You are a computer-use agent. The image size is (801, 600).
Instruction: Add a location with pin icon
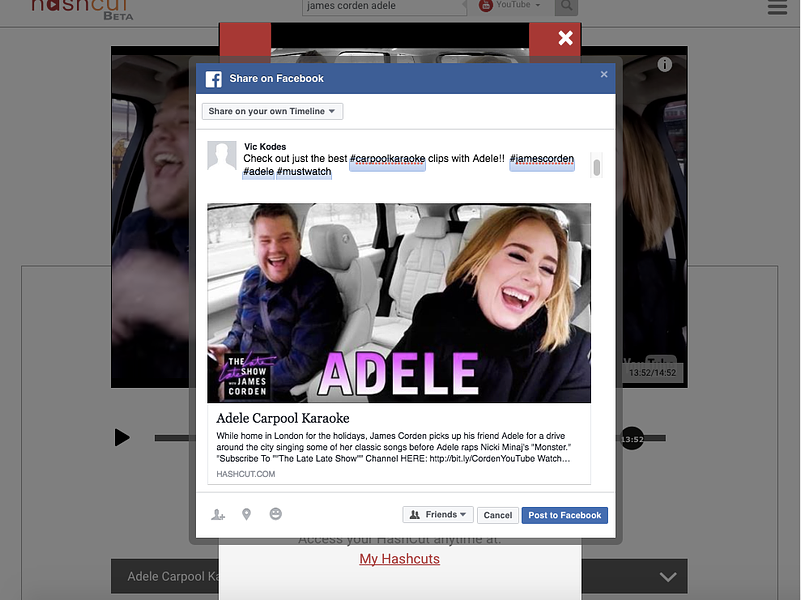pyautogui.click(x=246, y=515)
